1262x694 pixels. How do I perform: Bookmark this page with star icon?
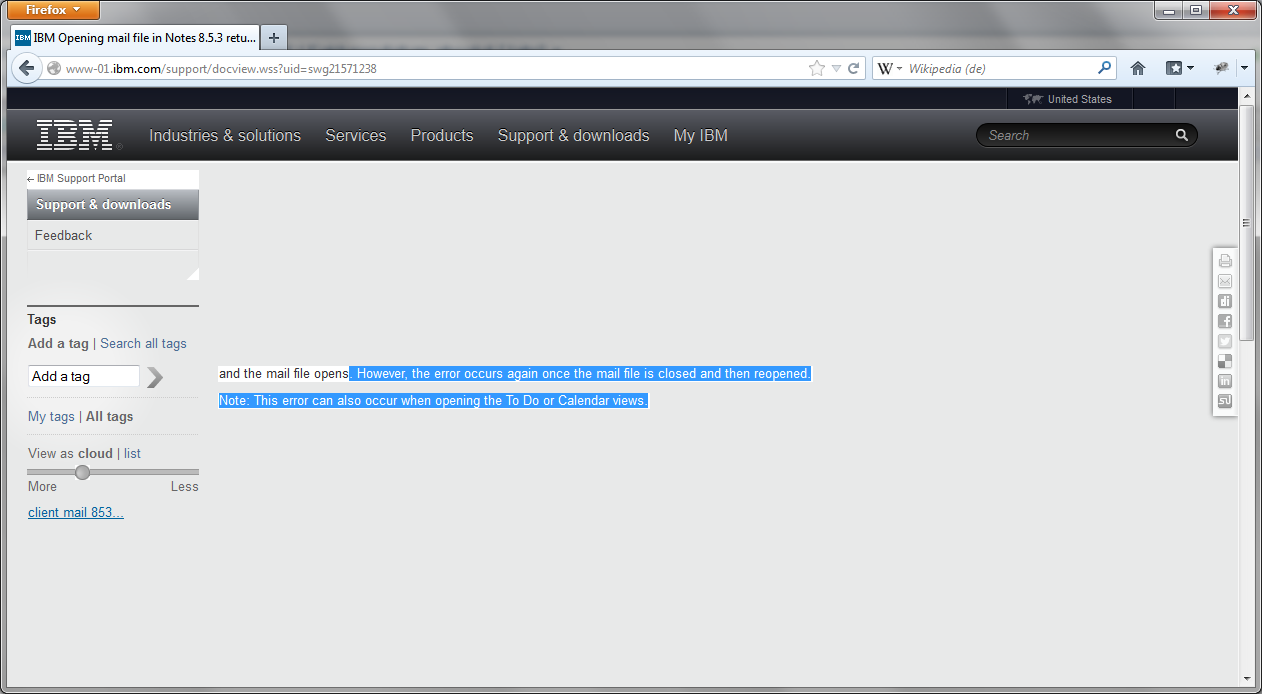[x=817, y=69]
